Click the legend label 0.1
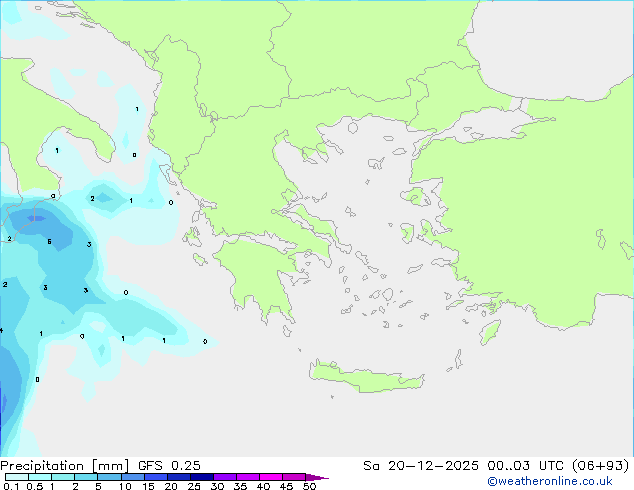Screen dimensions: 634x490 11,486
